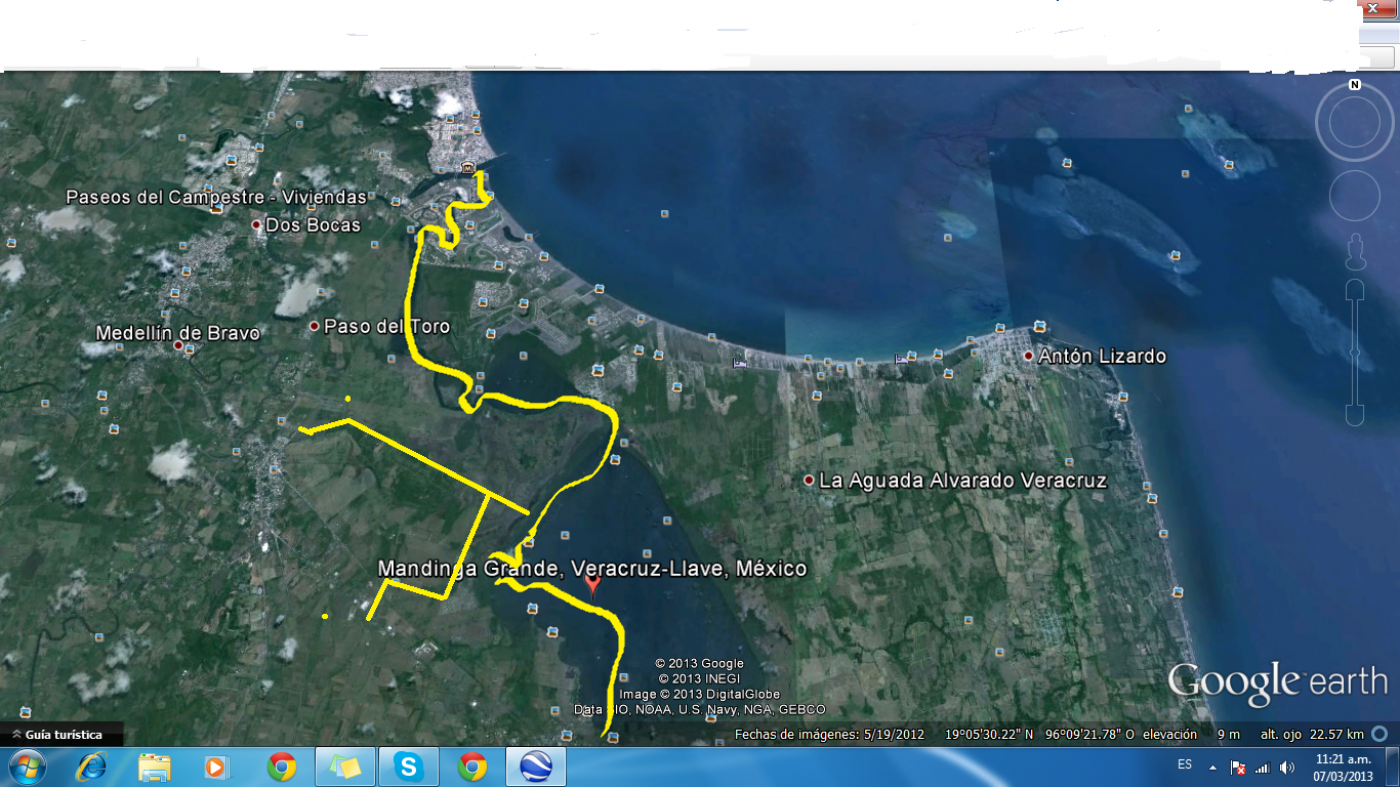
Task: Select the Antón Lizardo place marker
Action: pyautogui.click(x=1028, y=356)
